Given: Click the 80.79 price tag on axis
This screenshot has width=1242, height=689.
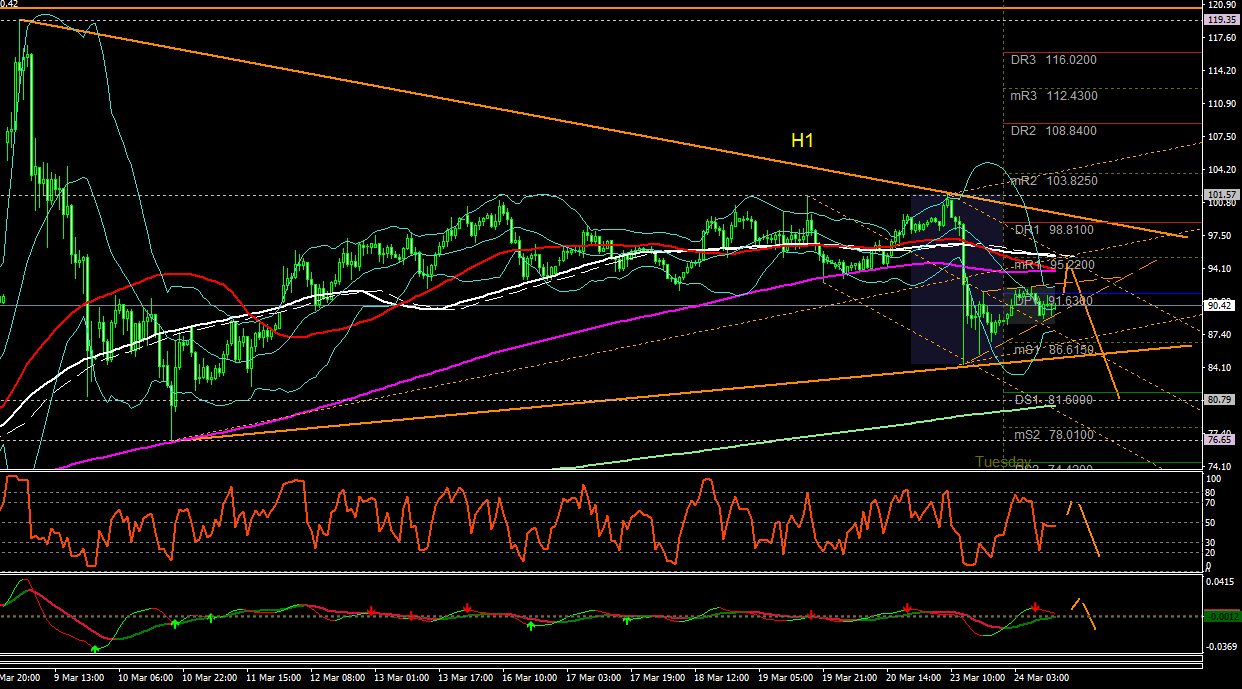Looking at the screenshot, I should pos(1222,400).
